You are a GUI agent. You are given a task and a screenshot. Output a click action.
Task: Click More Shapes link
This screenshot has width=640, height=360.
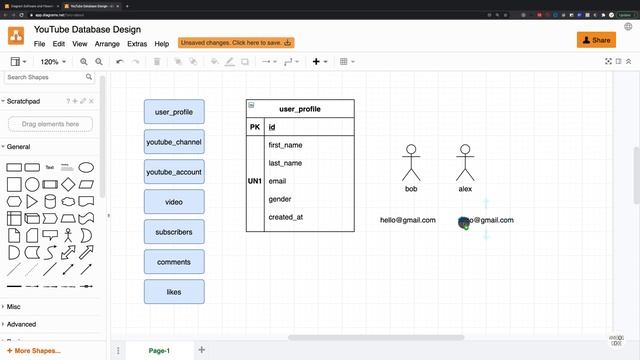[34, 351]
